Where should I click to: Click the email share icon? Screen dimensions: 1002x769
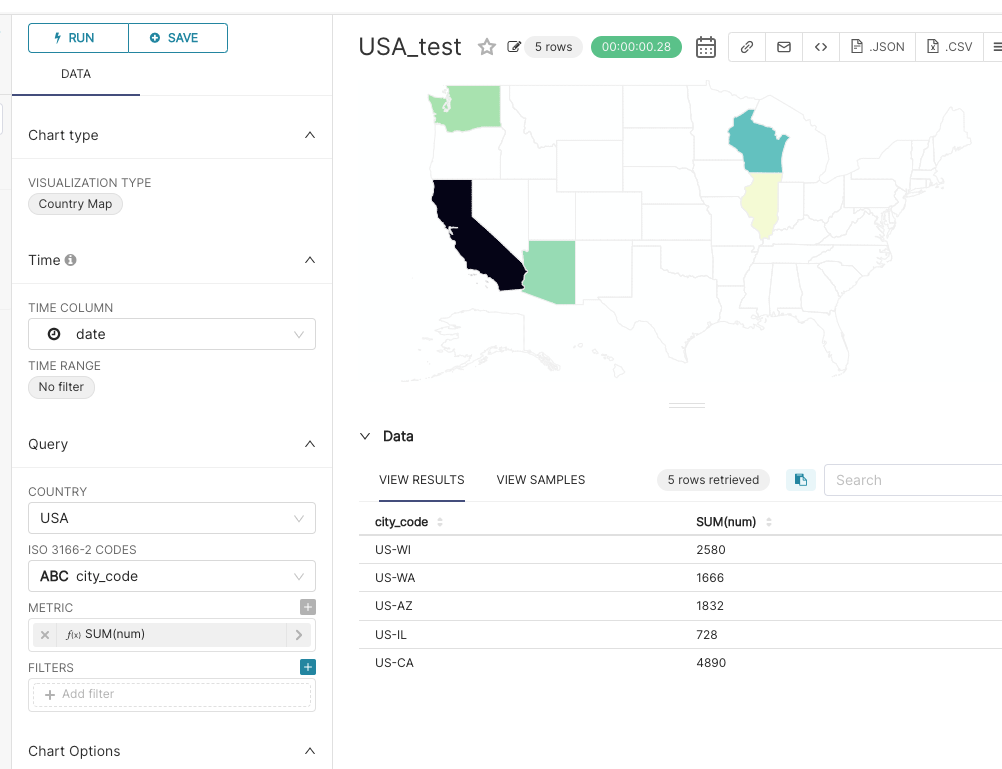[783, 46]
